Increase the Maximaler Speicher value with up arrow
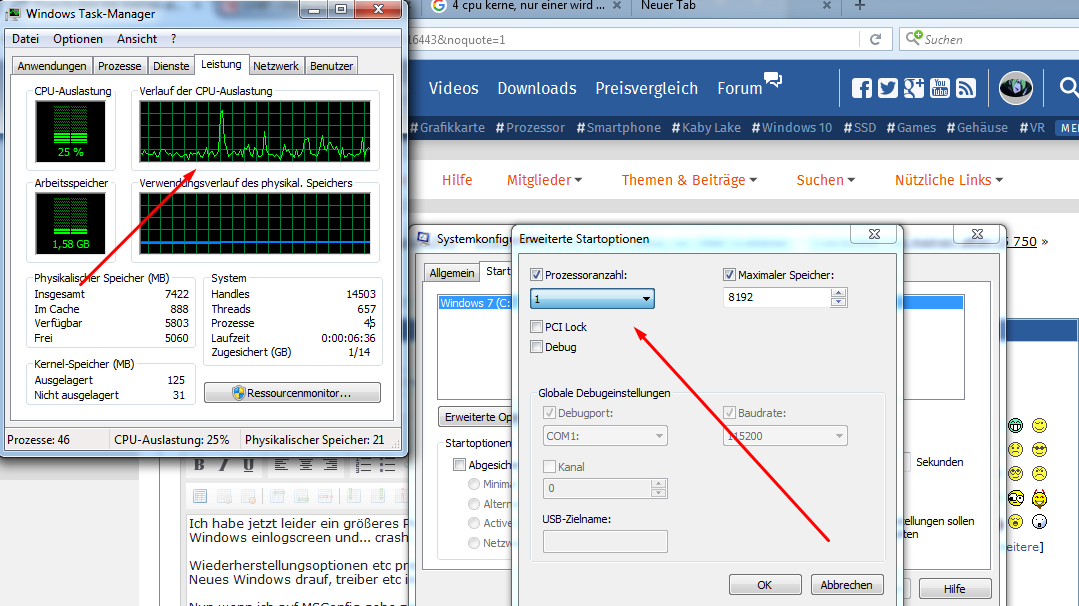 click(838, 293)
